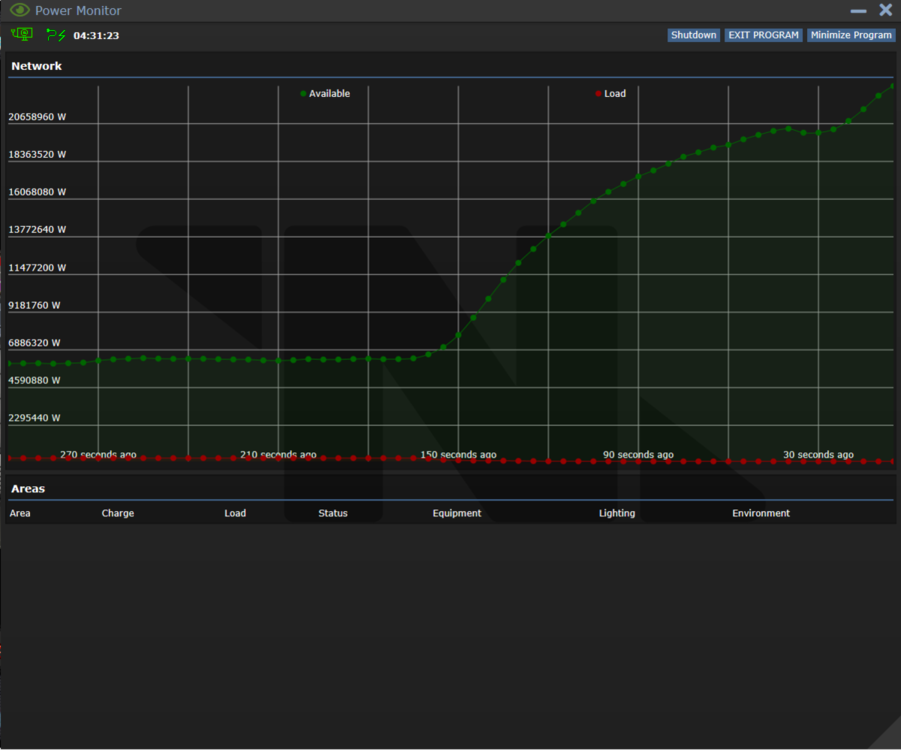Click the red Load legend dot
The image size is (901, 750).
(x=598, y=94)
